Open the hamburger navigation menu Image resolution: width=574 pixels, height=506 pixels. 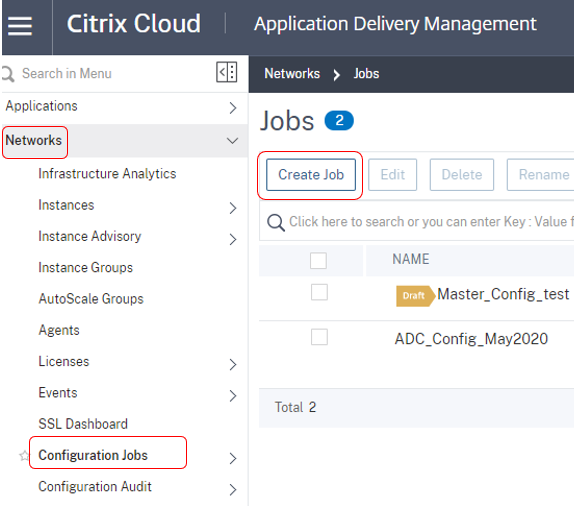pos(20,26)
